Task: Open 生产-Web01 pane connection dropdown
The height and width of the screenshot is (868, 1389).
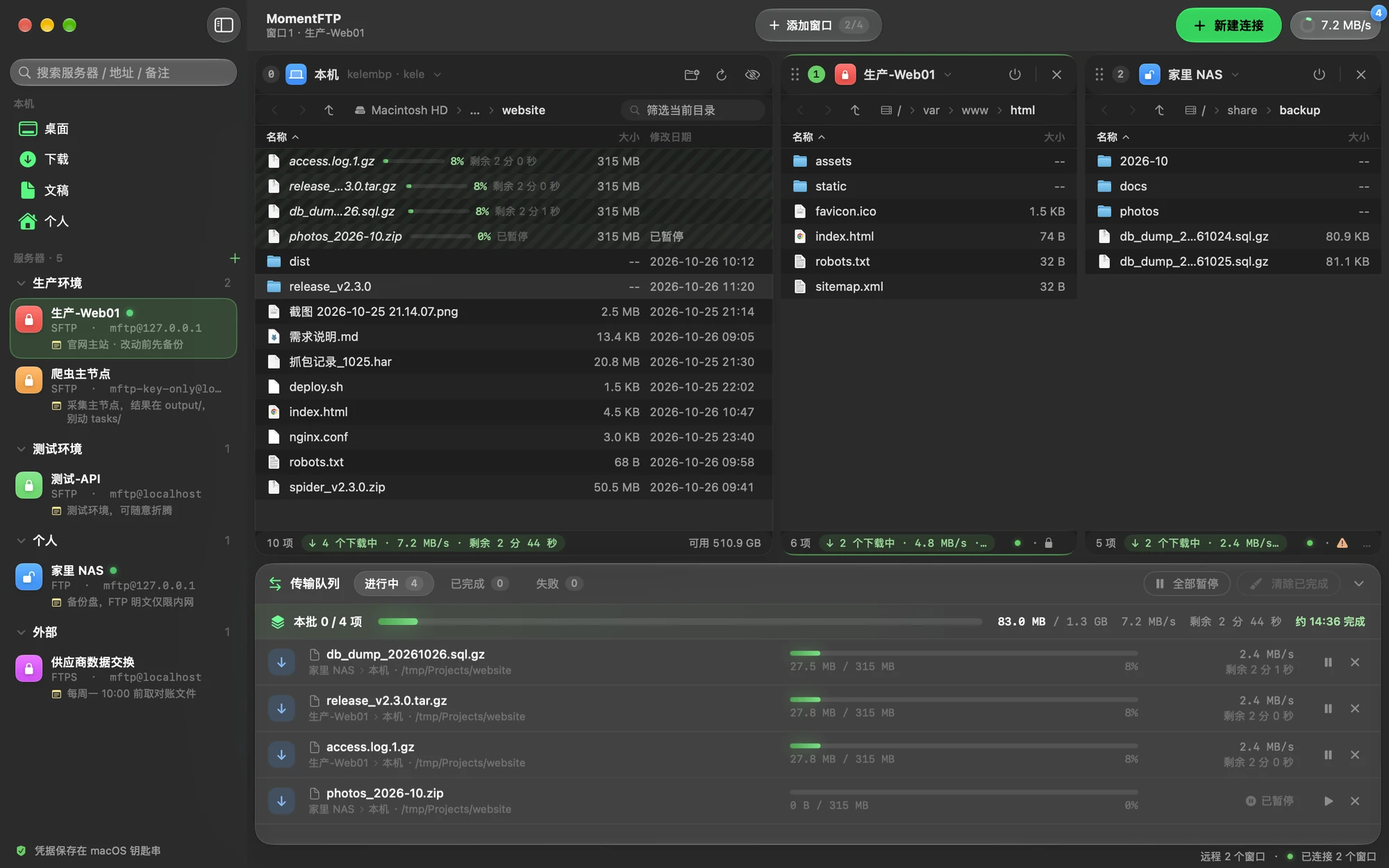Action: (947, 74)
